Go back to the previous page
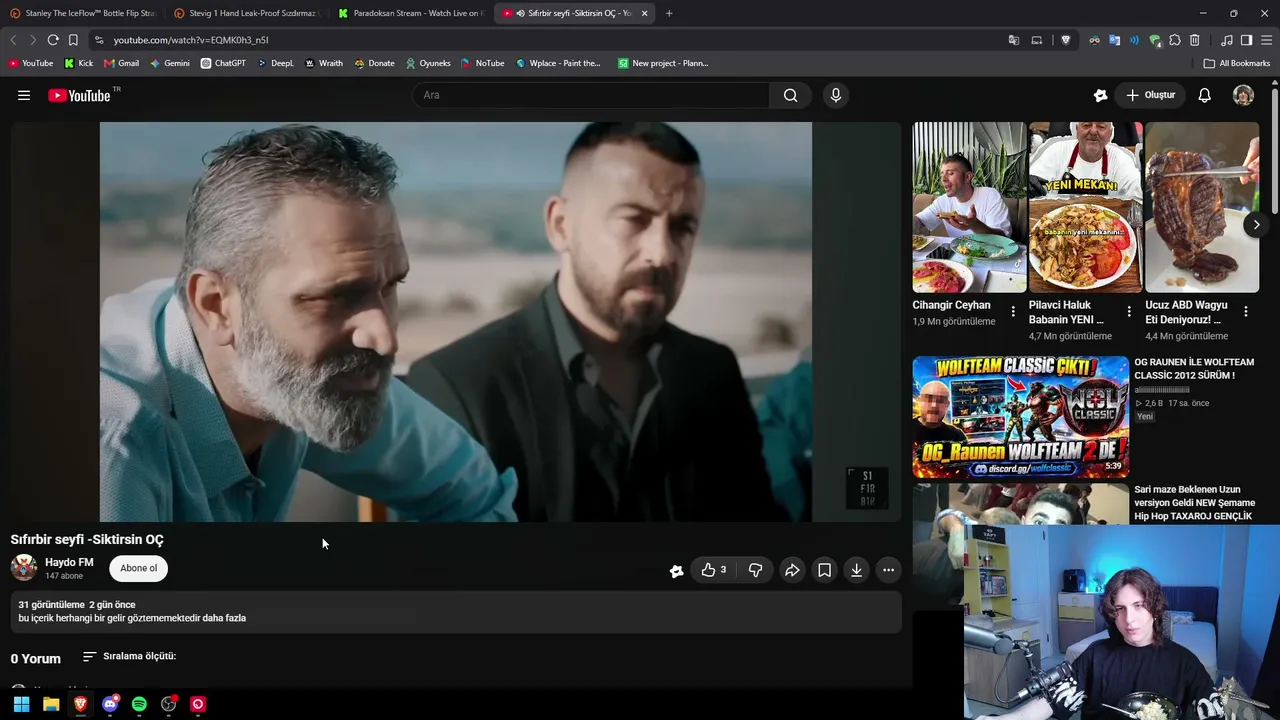 [x=13, y=40]
